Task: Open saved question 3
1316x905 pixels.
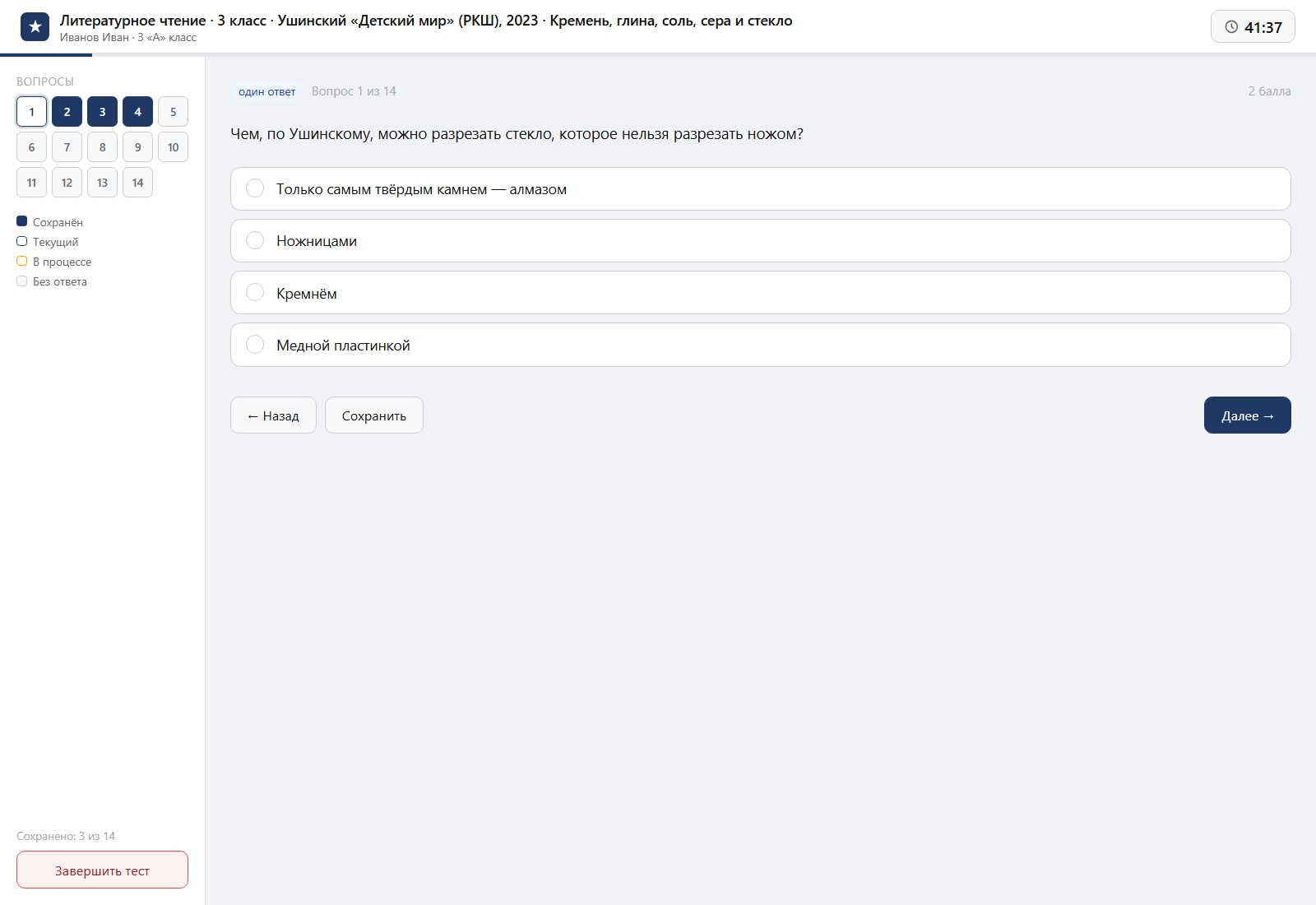Action: point(102,112)
